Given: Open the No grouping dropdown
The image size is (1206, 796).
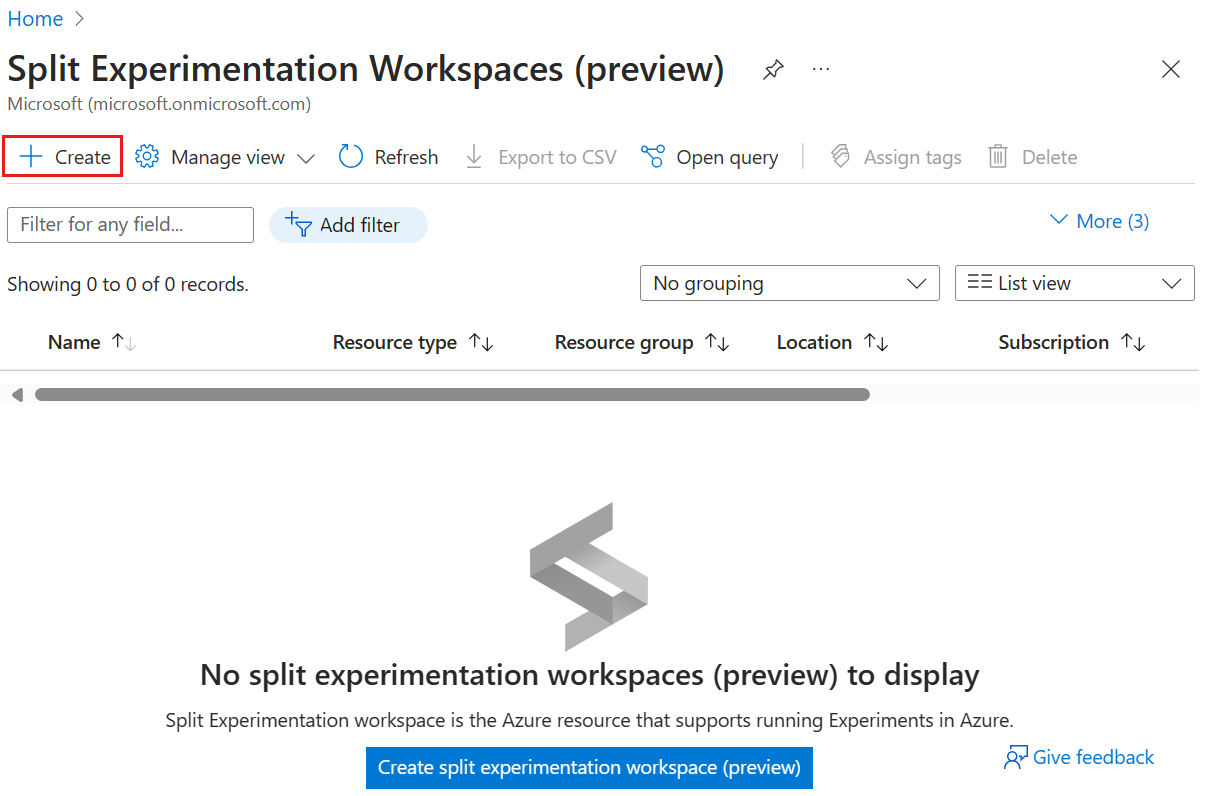Looking at the screenshot, I should pos(789,283).
